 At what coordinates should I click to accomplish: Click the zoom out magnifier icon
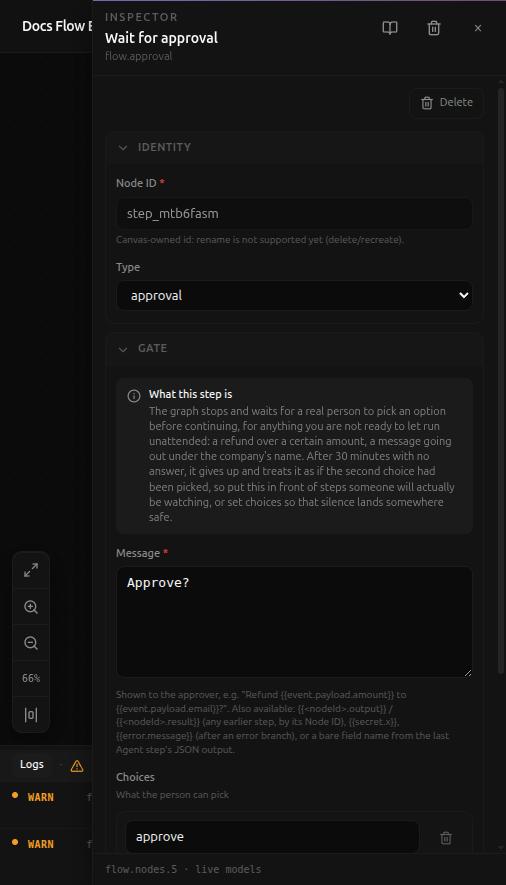31,643
